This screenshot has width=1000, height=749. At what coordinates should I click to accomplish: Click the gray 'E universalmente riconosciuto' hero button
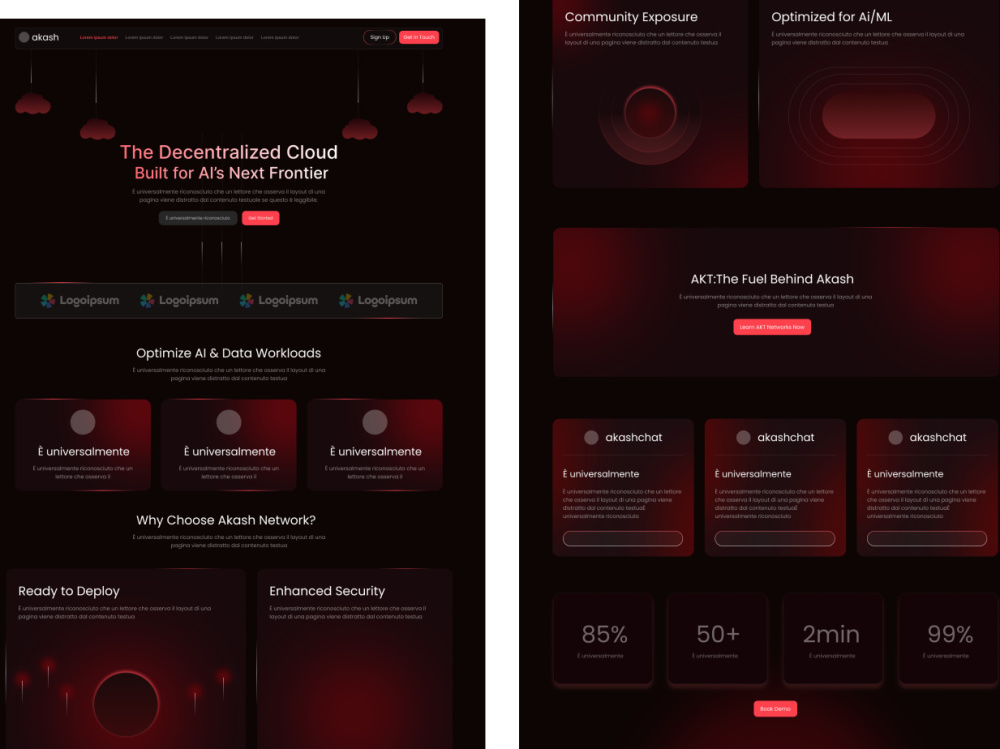tap(198, 218)
